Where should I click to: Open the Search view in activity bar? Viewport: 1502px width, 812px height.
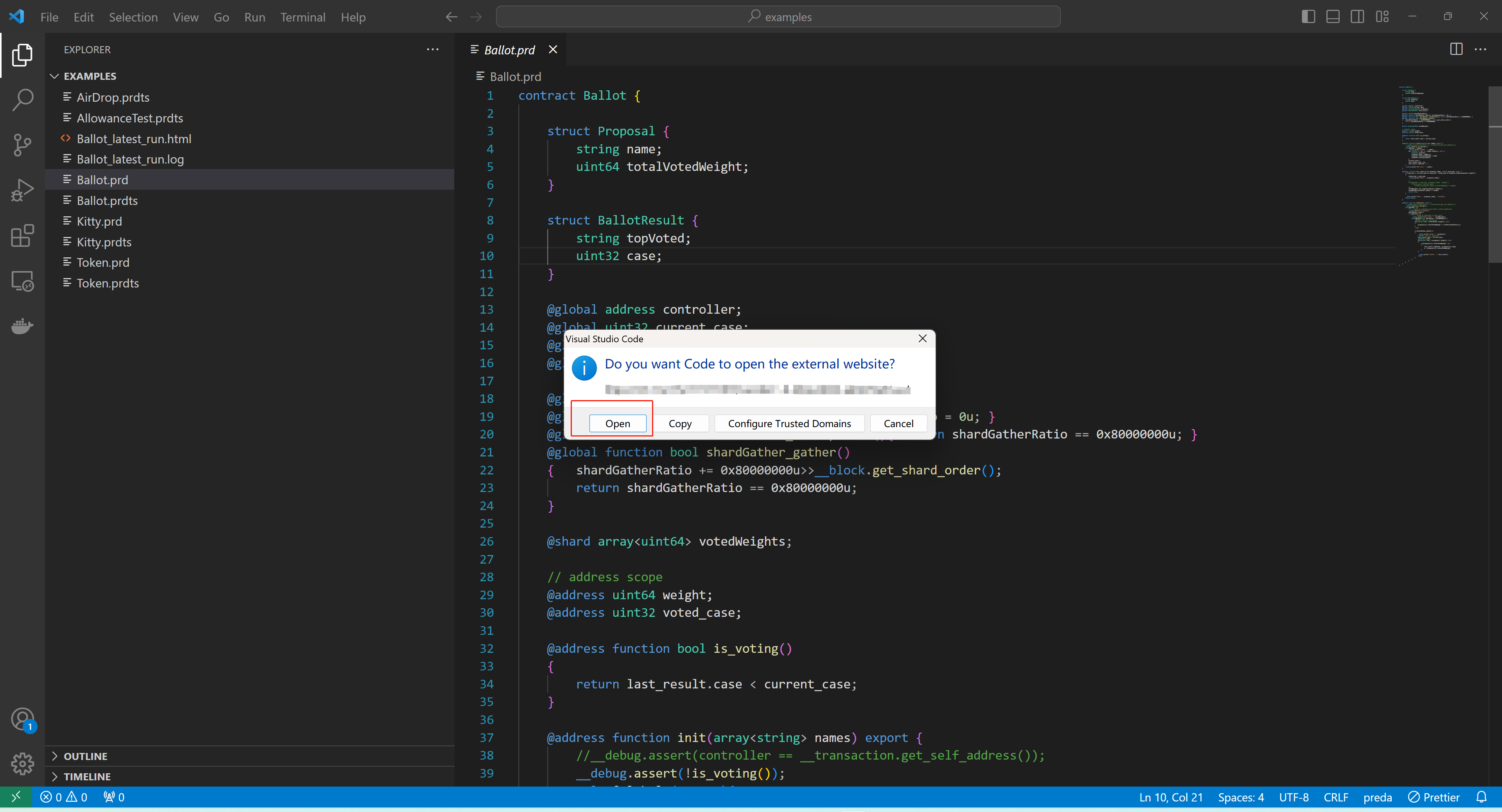22,100
